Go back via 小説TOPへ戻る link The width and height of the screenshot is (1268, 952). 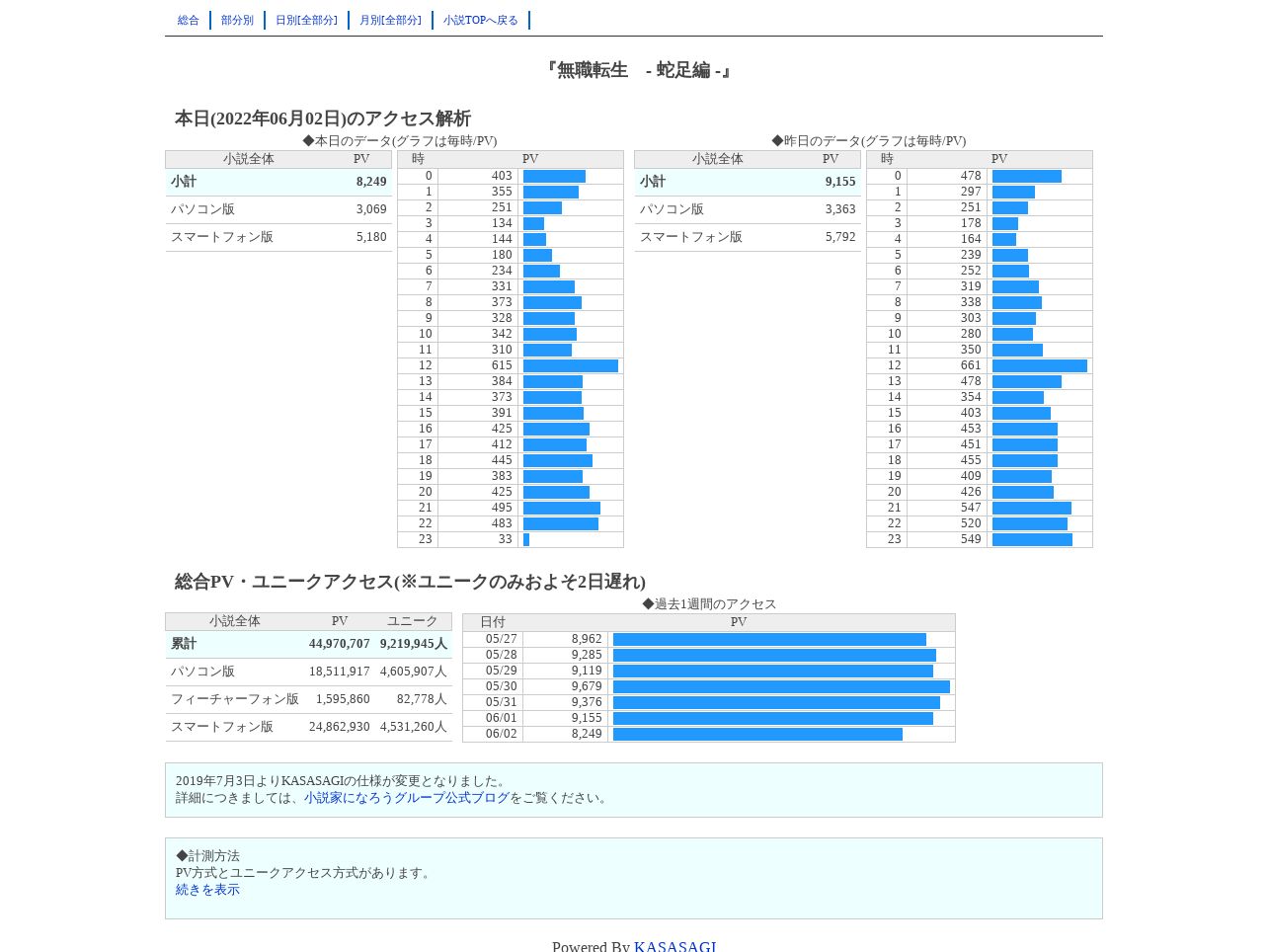coord(481,21)
